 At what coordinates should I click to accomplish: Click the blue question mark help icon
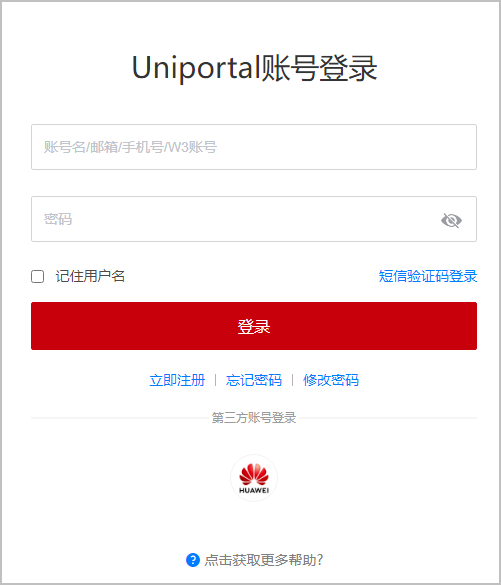[192, 560]
